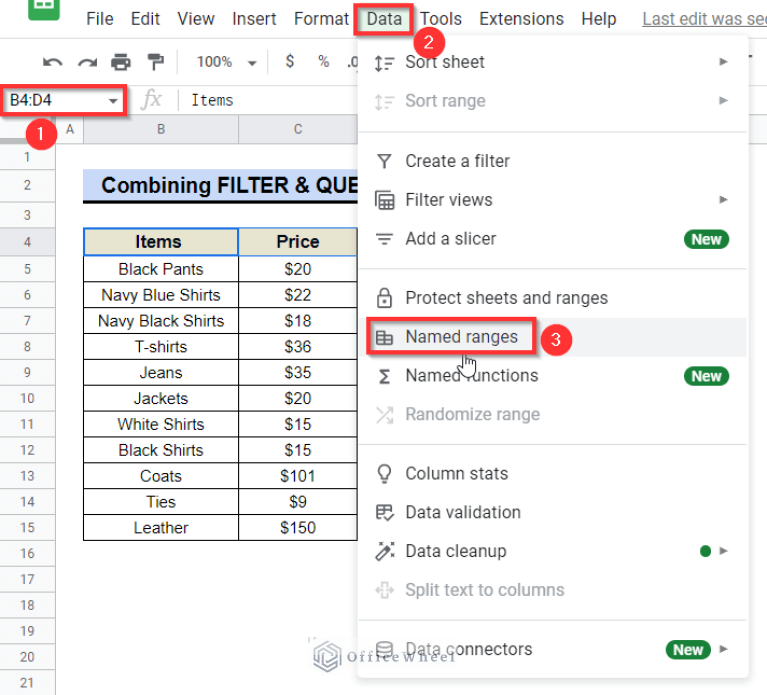Click the funnel icon for Create a filter
767x695 pixels.
click(x=384, y=161)
